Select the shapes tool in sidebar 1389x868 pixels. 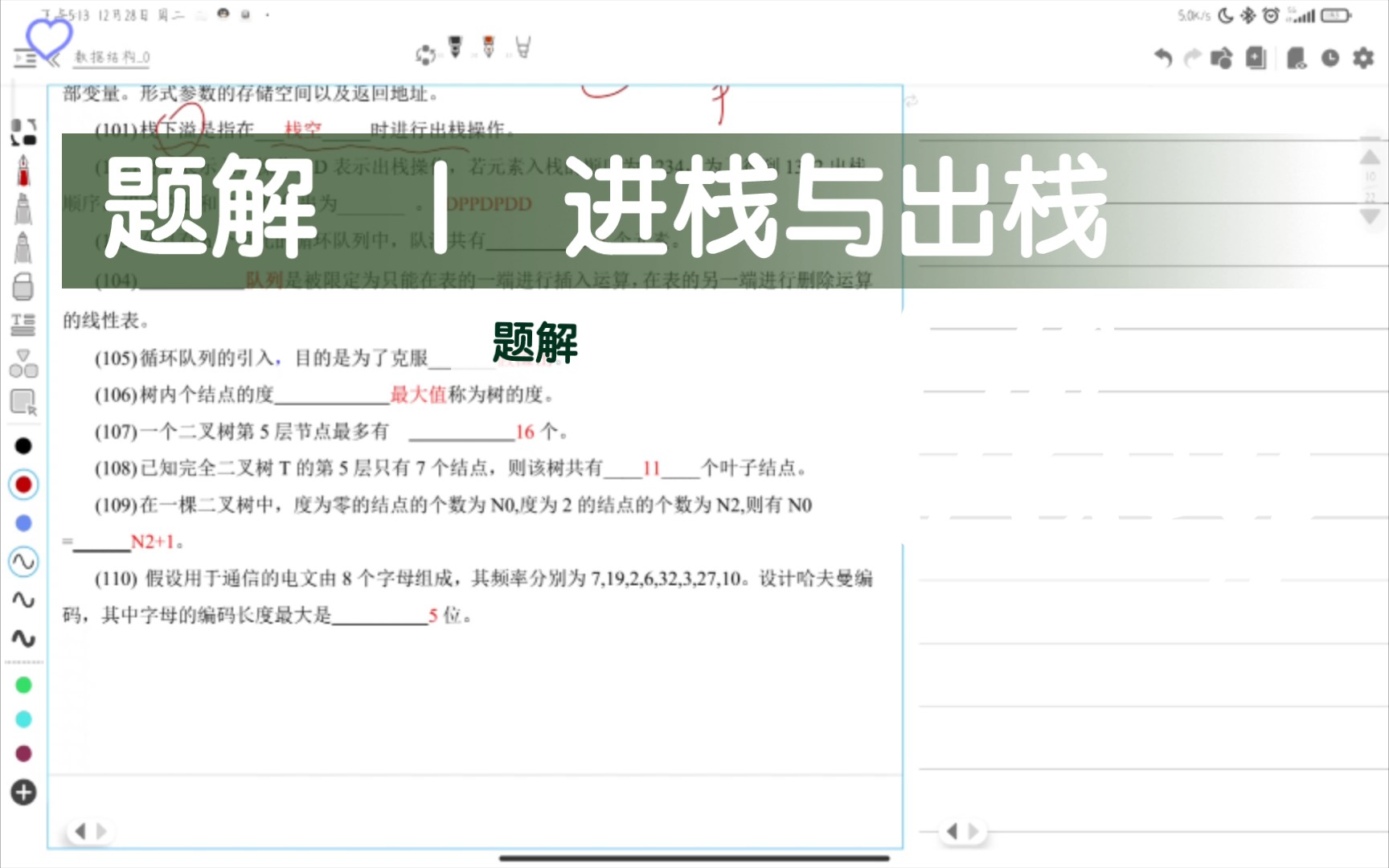23,363
